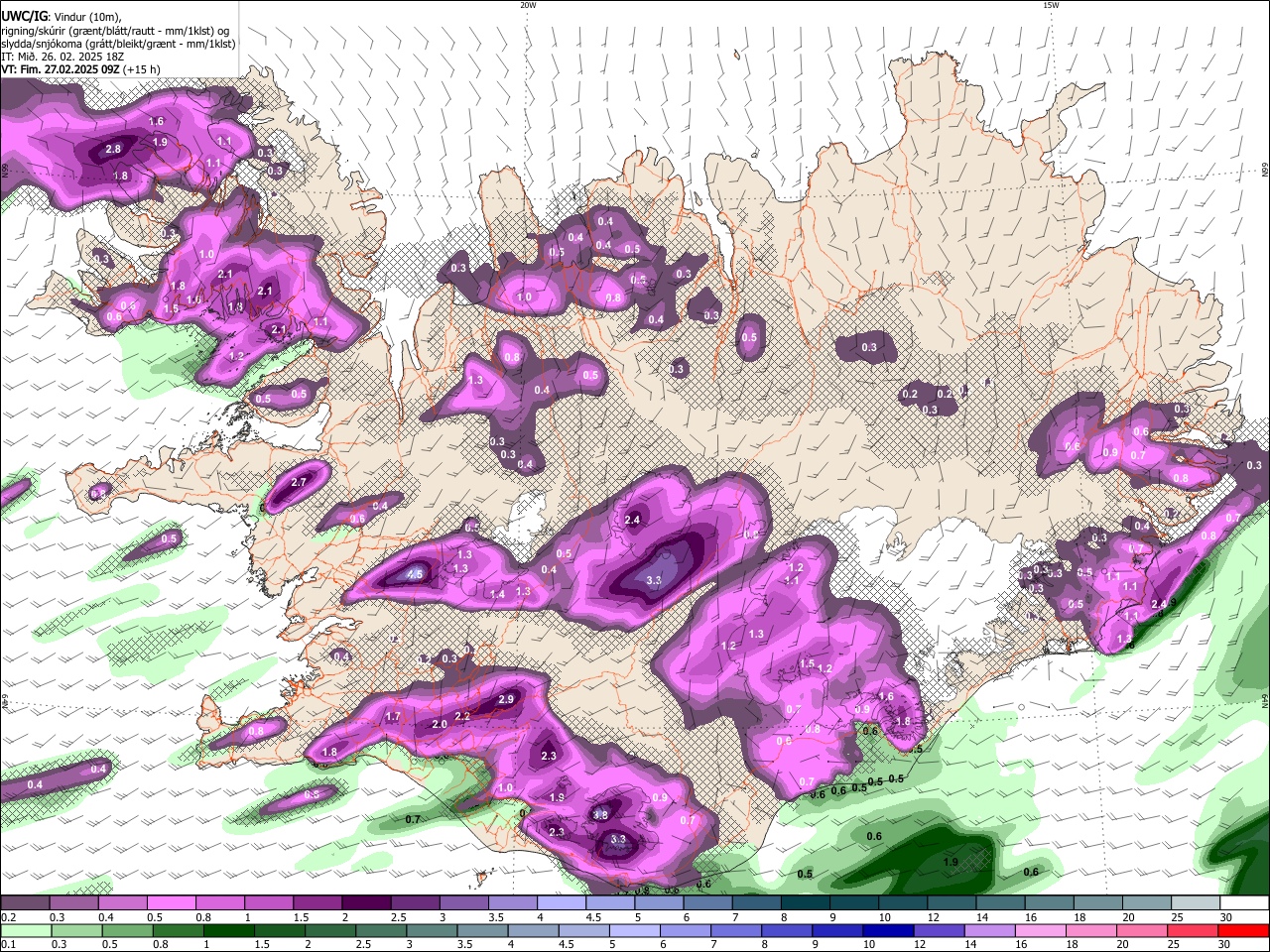The width and height of the screenshot is (1270, 952).
Task: Click the 2.8 precipitation value on the map
Action: coord(112,150)
